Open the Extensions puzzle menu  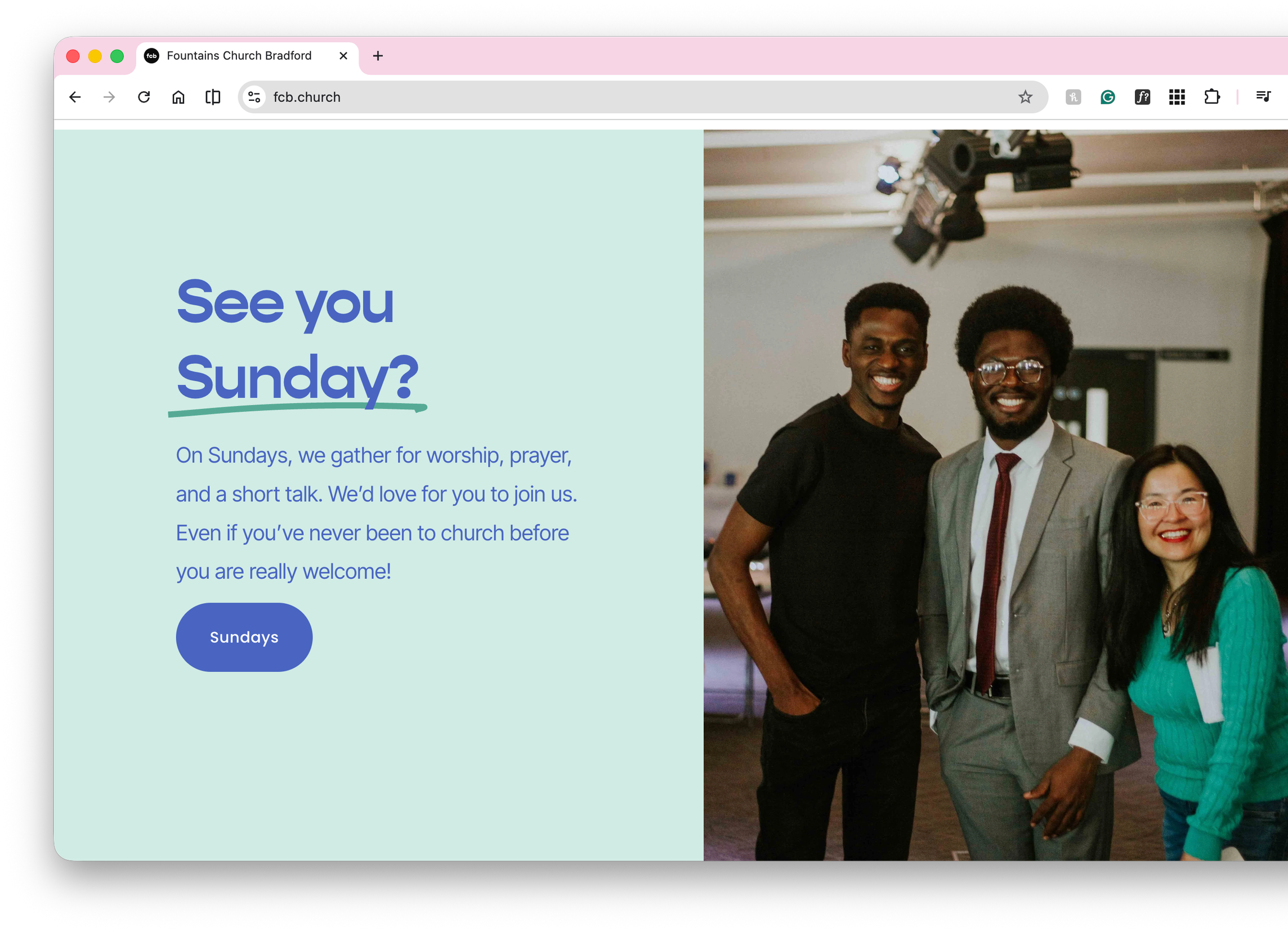pos(1211,97)
